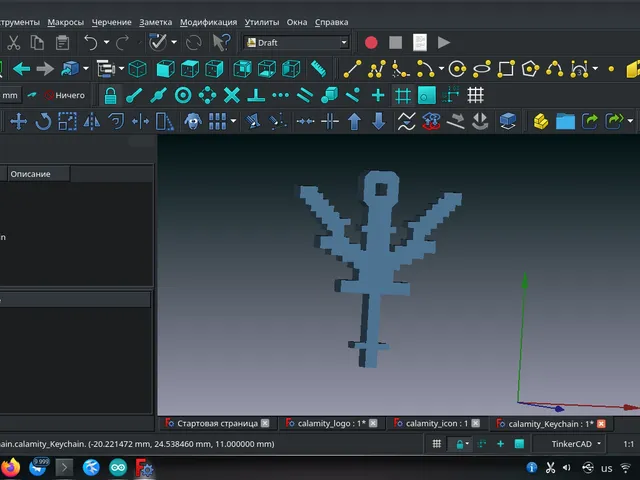
Task: Open the Заметка menu
Action: [156, 22]
